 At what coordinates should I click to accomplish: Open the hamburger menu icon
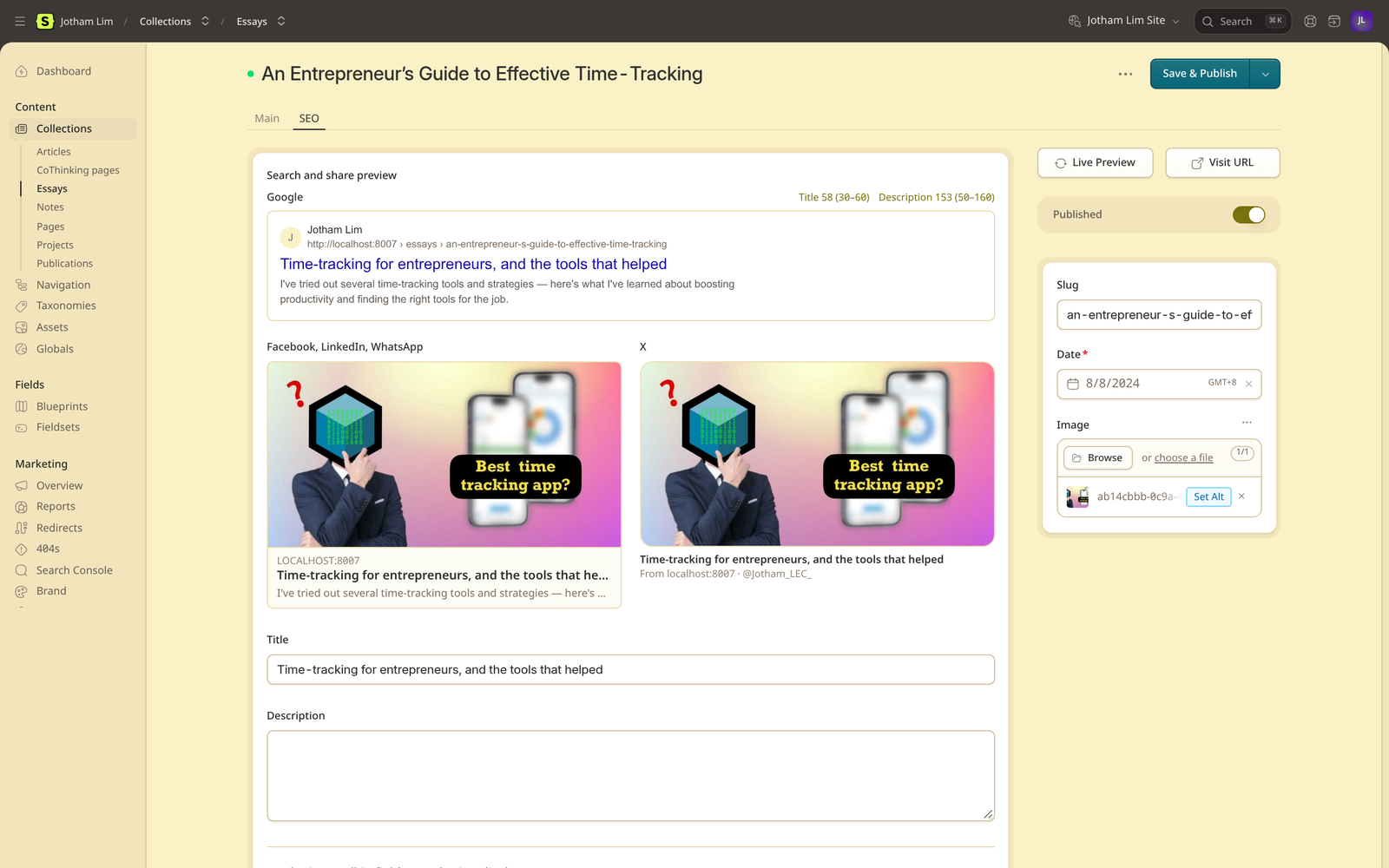20,21
